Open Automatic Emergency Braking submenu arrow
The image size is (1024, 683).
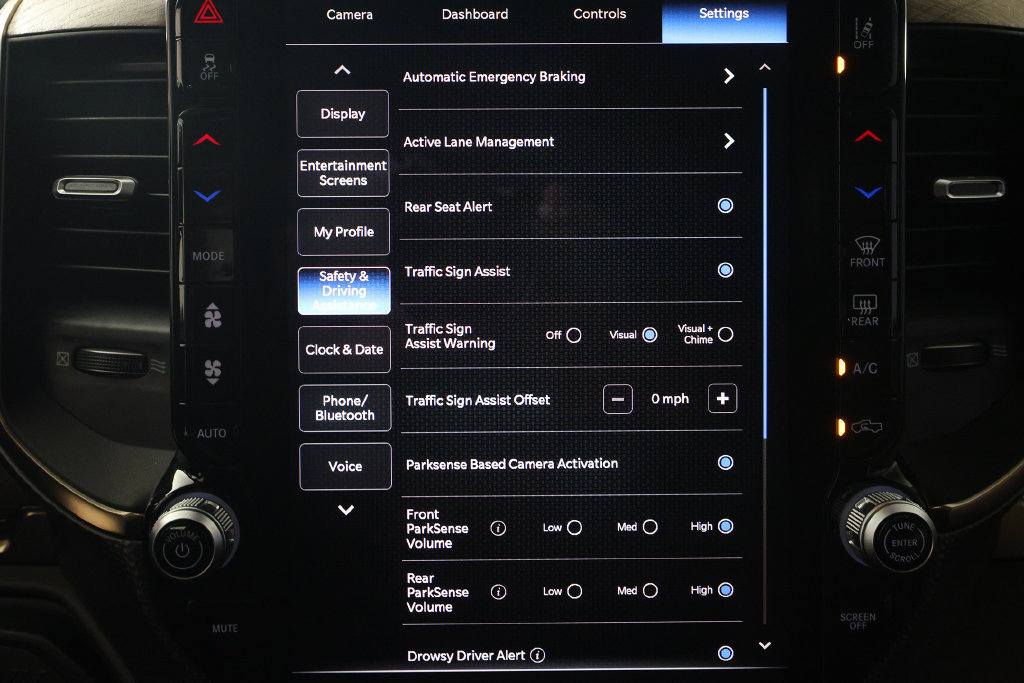(729, 76)
